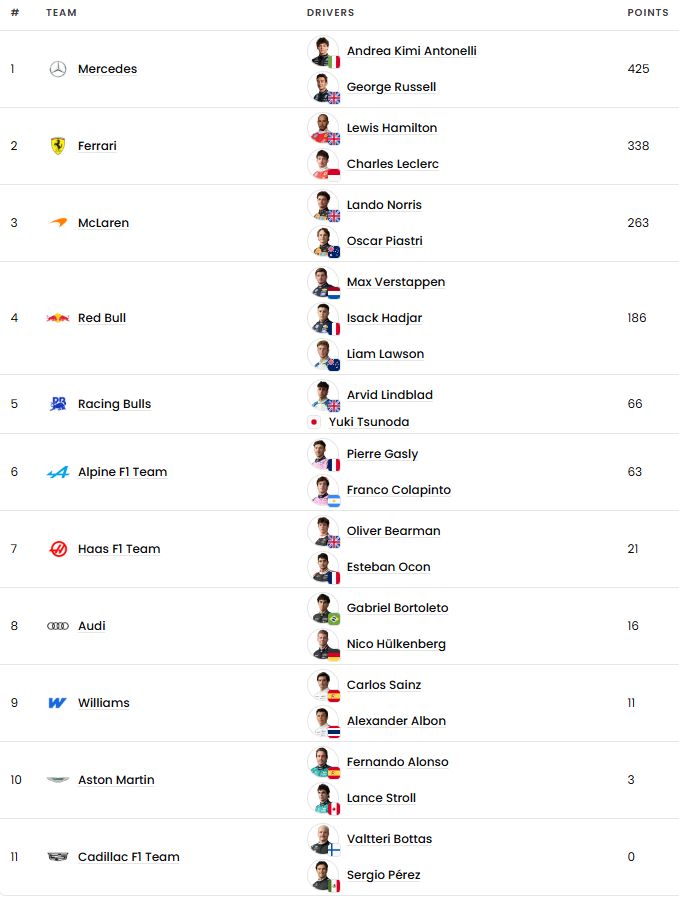
Task: Click the Alpine F1 Team logo icon
Action: click(58, 472)
